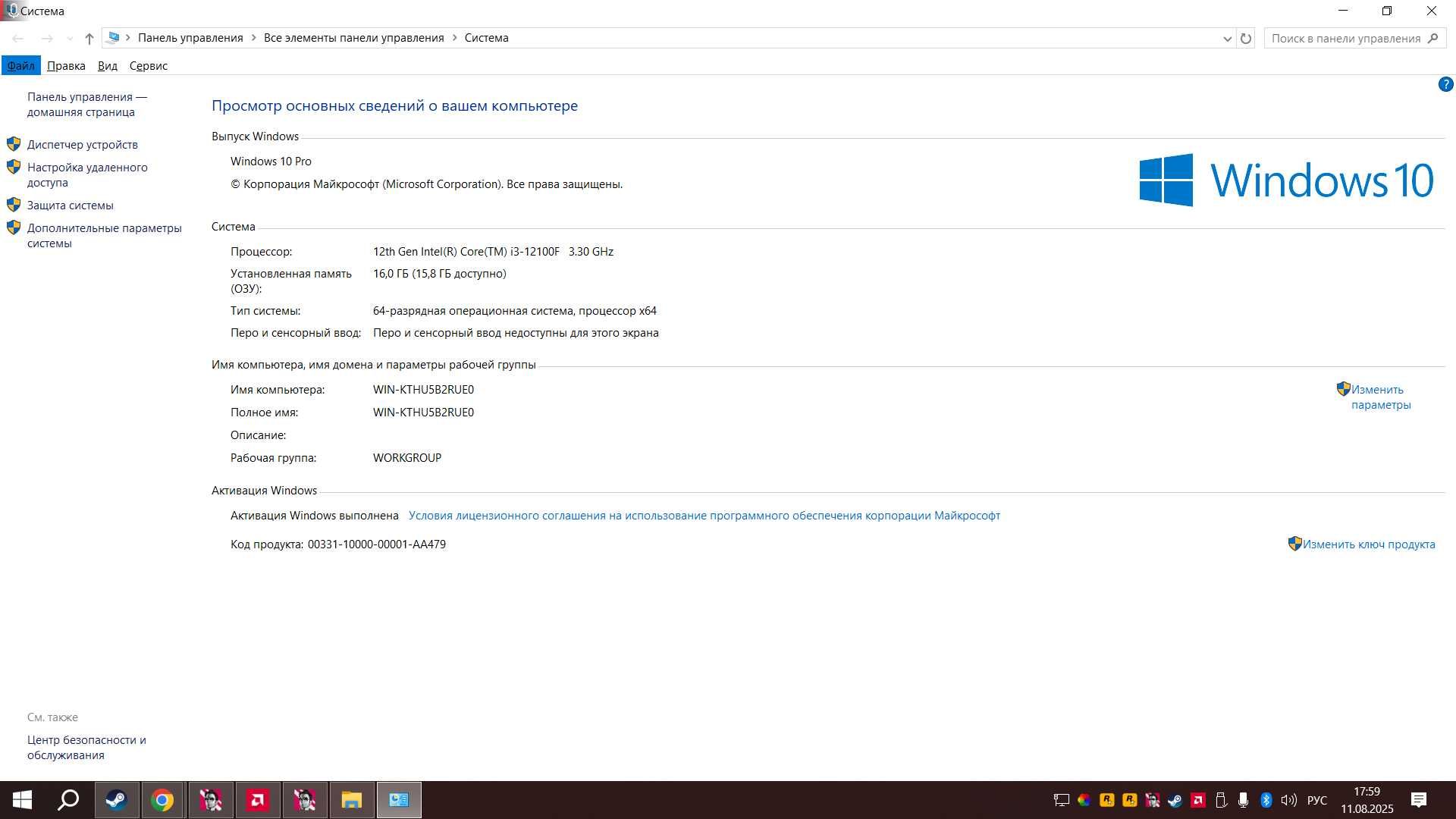Click Steam icon in system tray

pos(1175,800)
